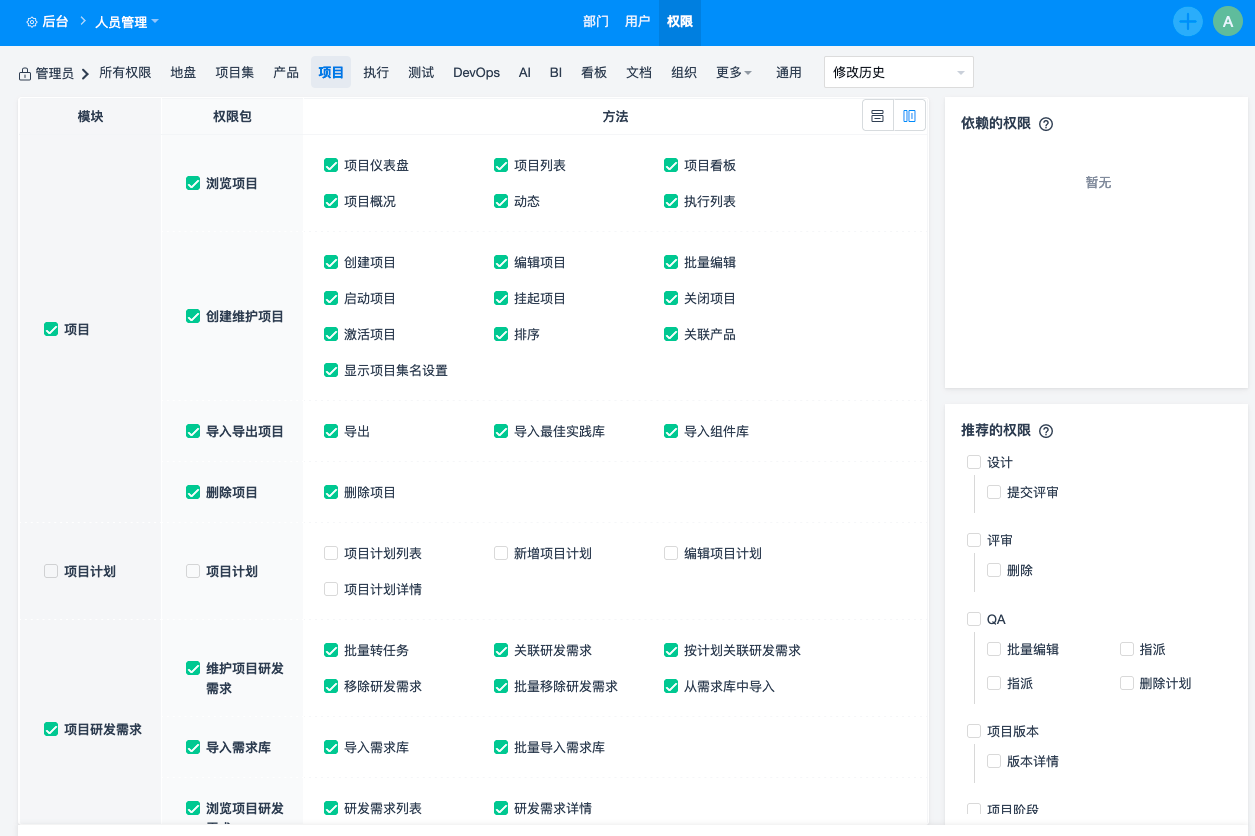Expand the 更多 menu
This screenshot has width=1255, height=836.
click(x=733, y=73)
